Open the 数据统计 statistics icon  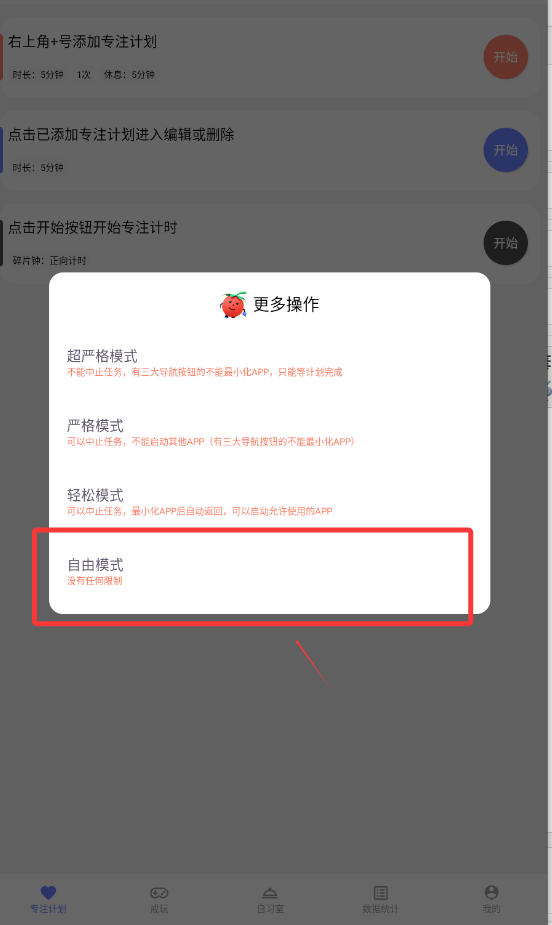tap(380, 893)
